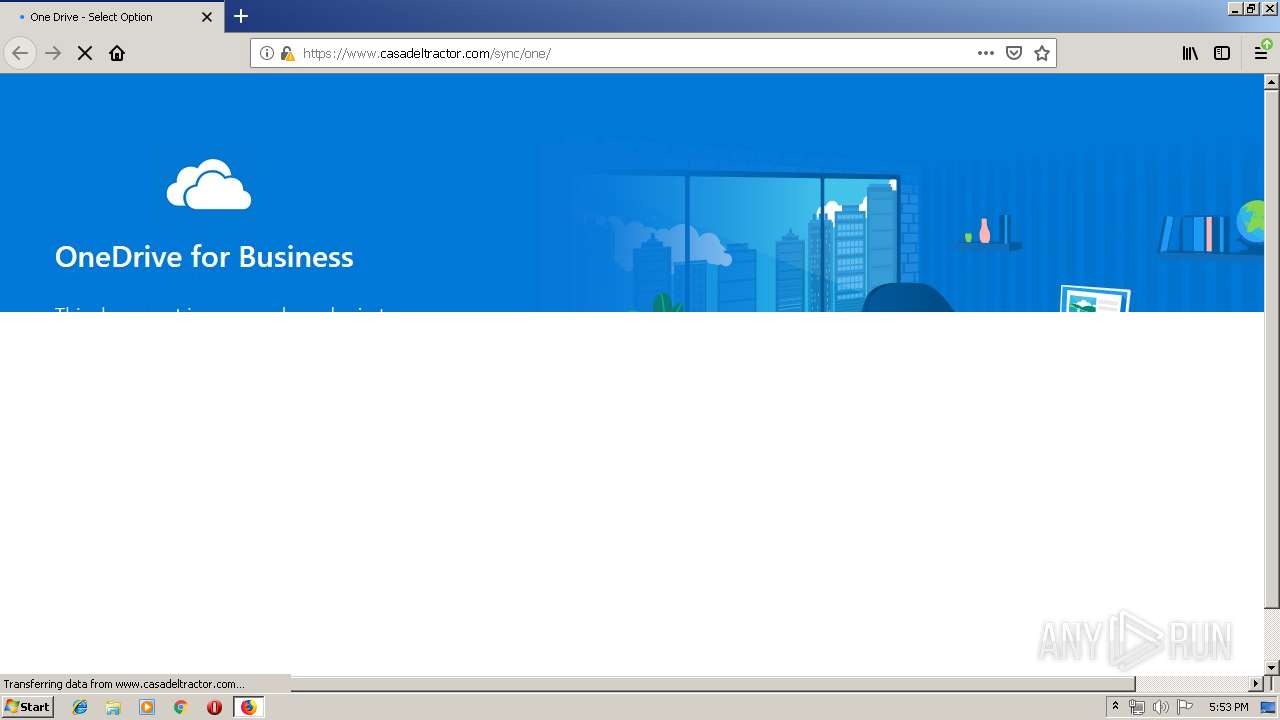The height and width of the screenshot is (720, 1280).
Task: Click the vertical scrollbar down arrow
Action: pyautogui.click(x=1272, y=667)
